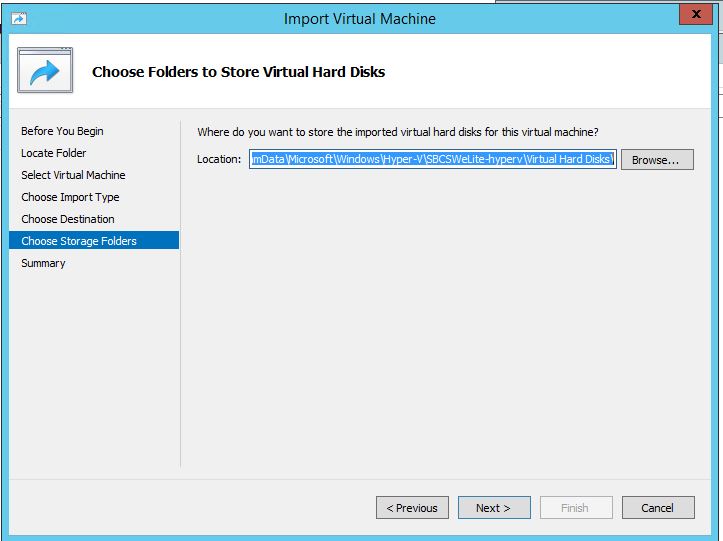Image resolution: width=723 pixels, height=541 pixels.
Task: Go to the Before You Begin step
Action: coord(62,131)
